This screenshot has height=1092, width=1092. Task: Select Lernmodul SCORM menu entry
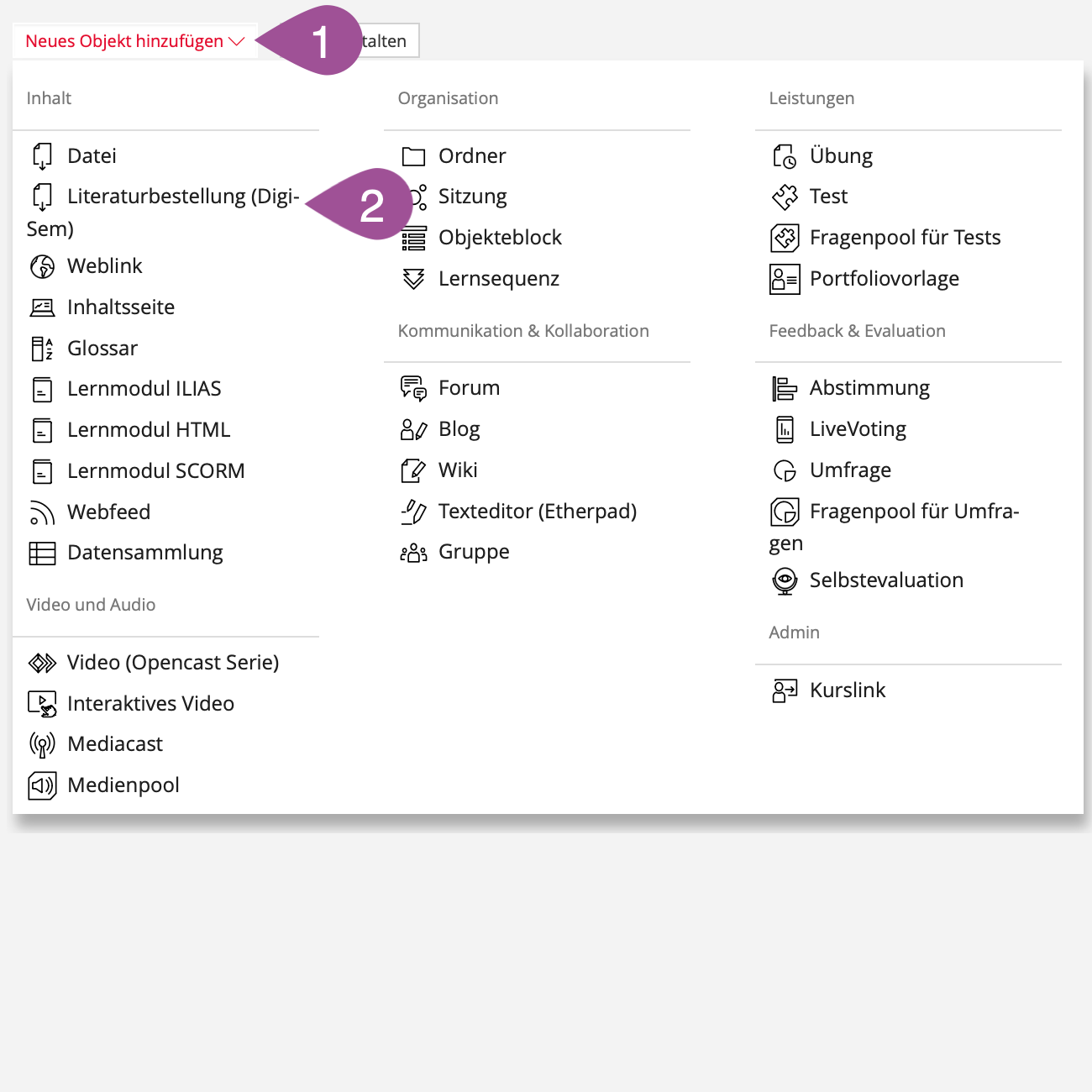pyautogui.click(x=155, y=471)
